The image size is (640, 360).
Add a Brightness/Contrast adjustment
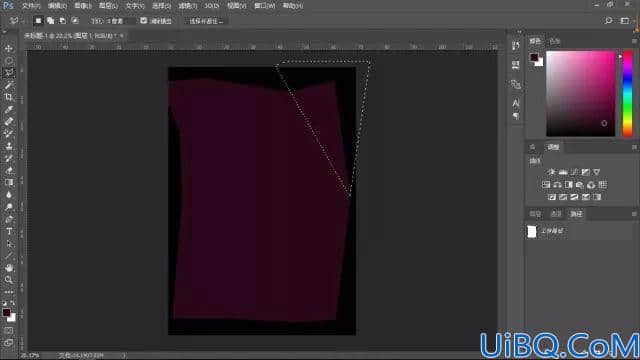[x=551, y=172]
